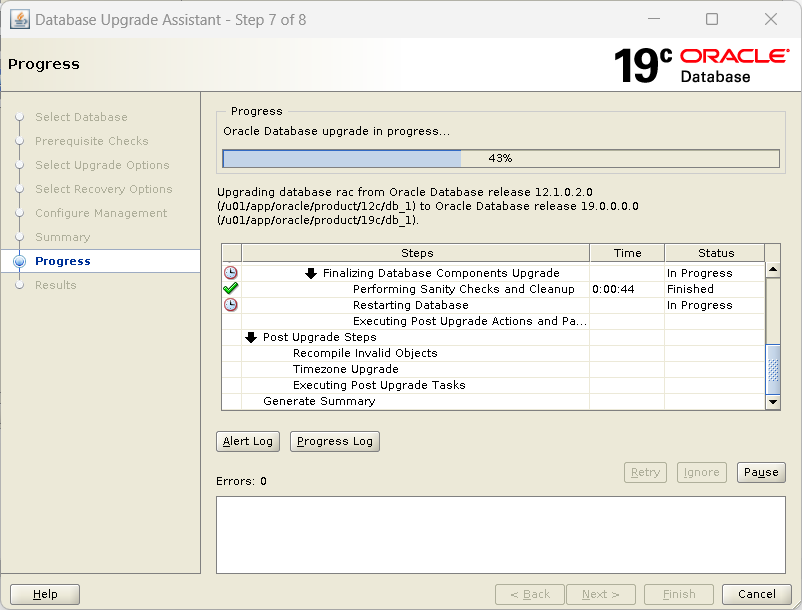Collapse the Post Upgrade Steps arrow

pos(251,337)
